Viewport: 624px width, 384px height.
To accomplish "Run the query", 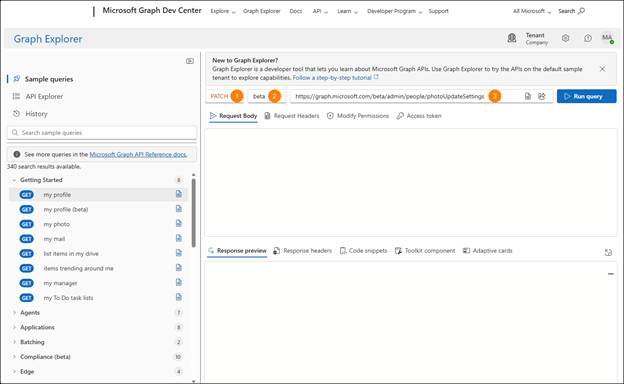I will click(x=587, y=96).
